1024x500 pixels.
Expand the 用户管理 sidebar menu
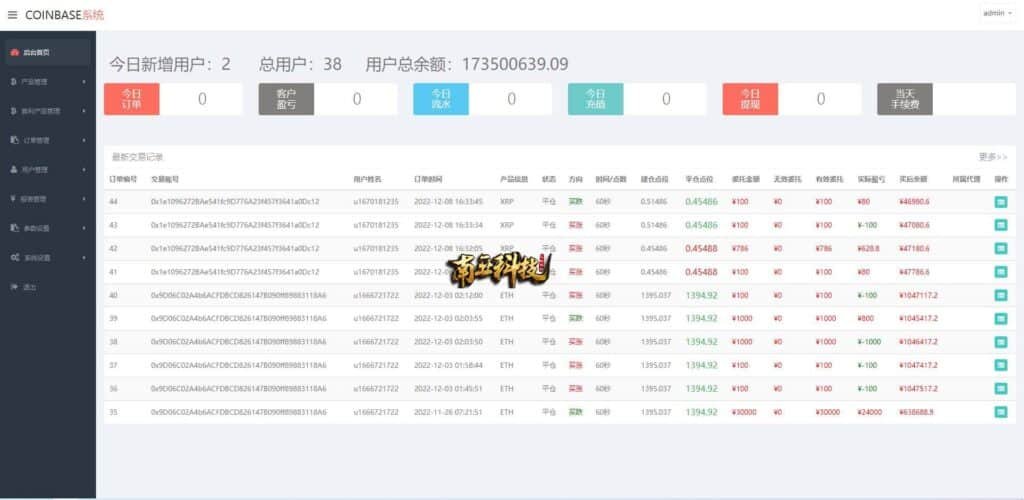[40, 170]
